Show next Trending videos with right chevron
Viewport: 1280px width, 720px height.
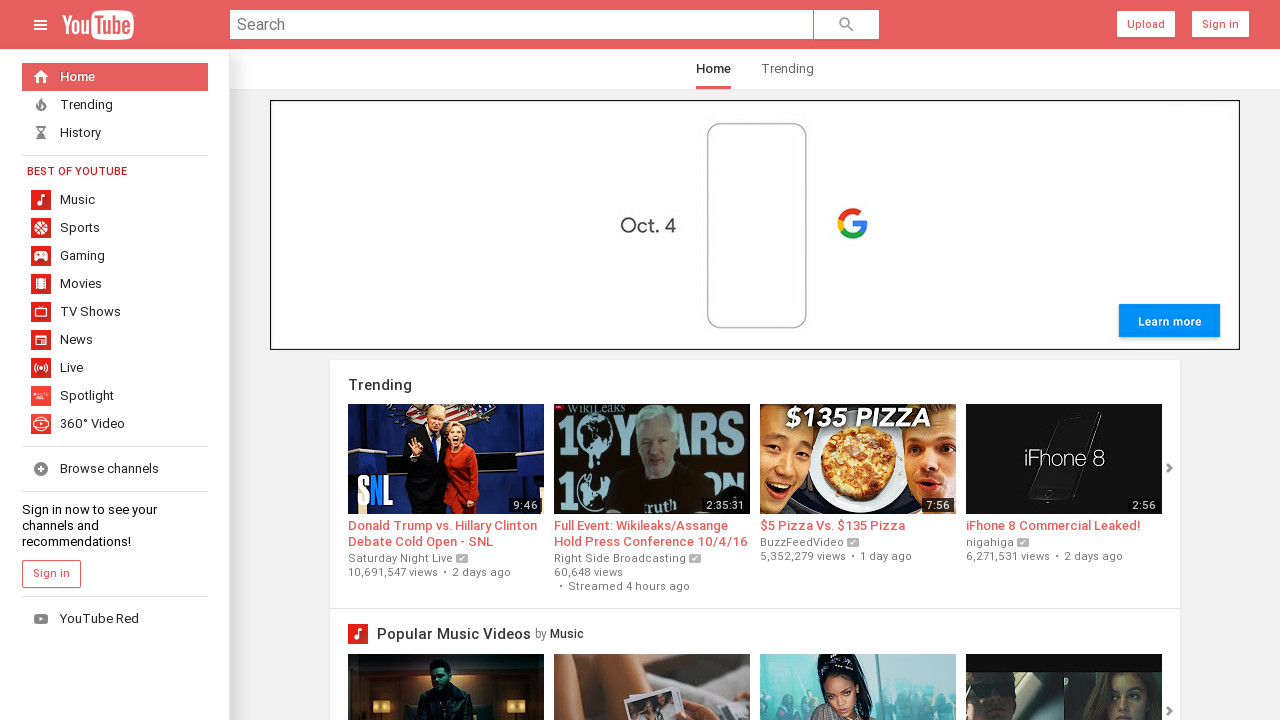(x=1169, y=468)
